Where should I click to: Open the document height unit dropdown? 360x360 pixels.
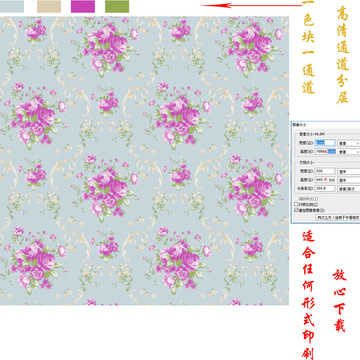349,180
